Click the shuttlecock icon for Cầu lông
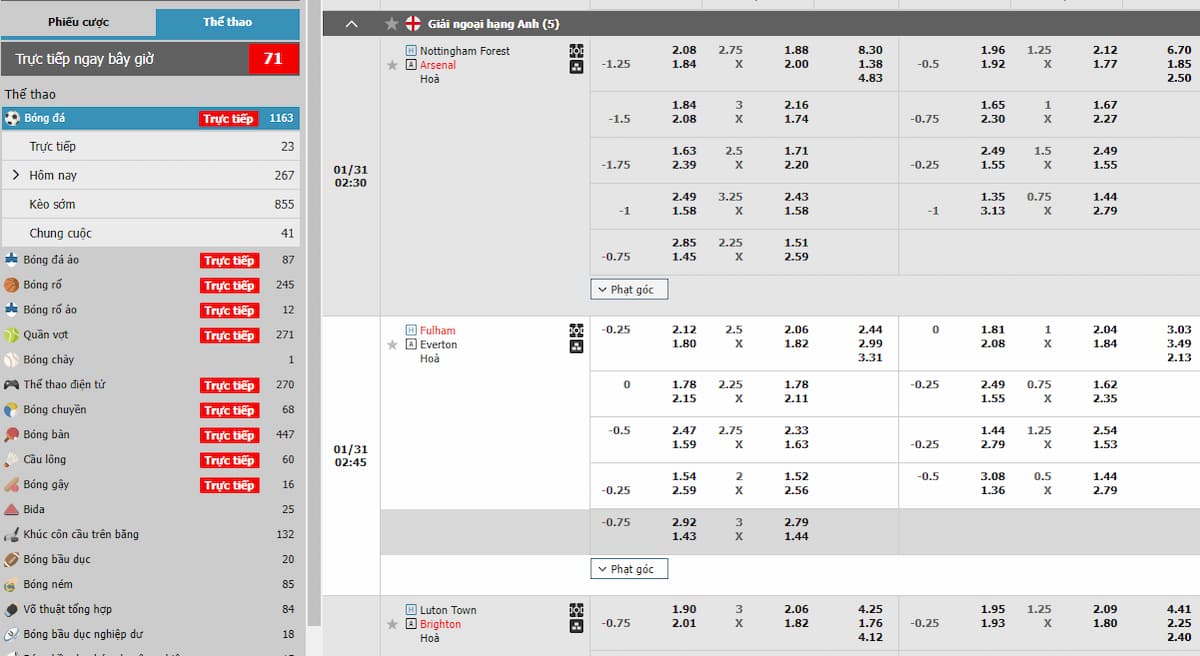 [x=12, y=460]
